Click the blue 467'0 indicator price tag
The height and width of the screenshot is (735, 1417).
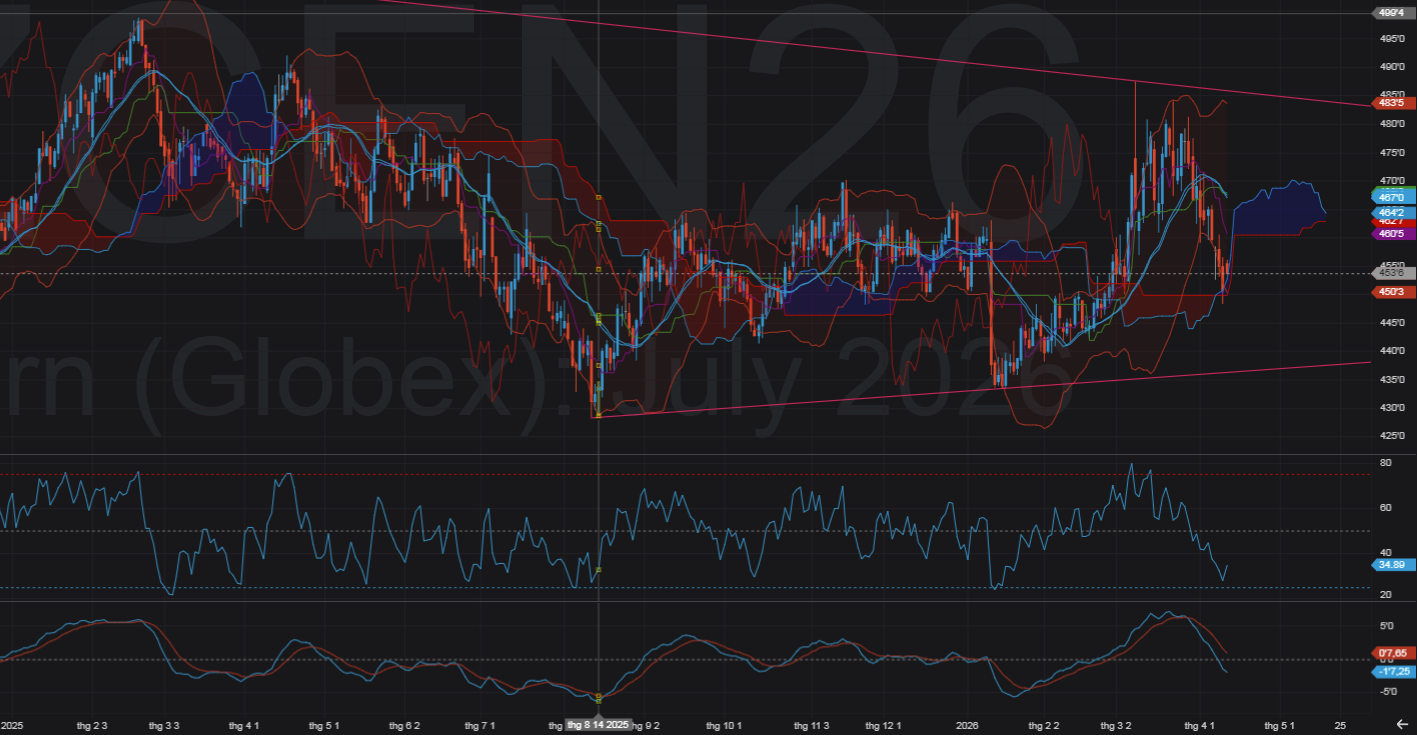point(1390,198)
